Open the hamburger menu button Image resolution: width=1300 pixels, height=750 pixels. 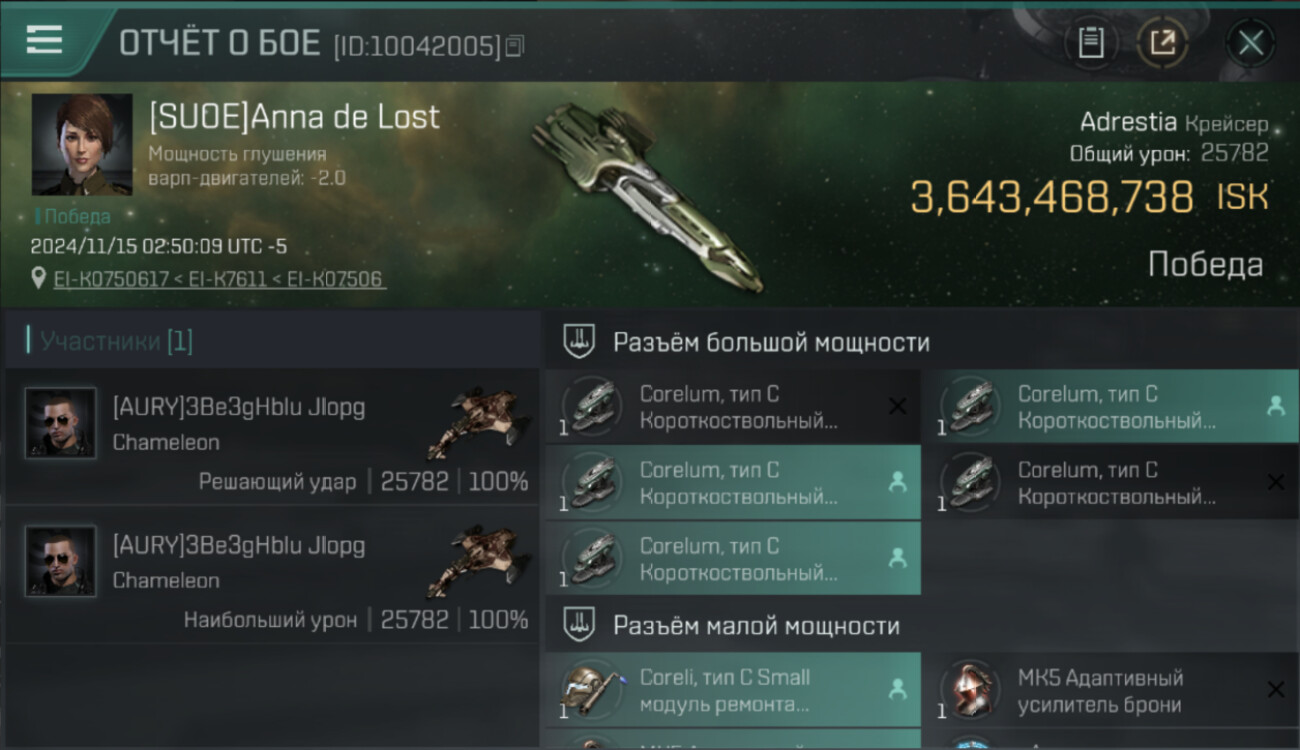click(44, 40)
